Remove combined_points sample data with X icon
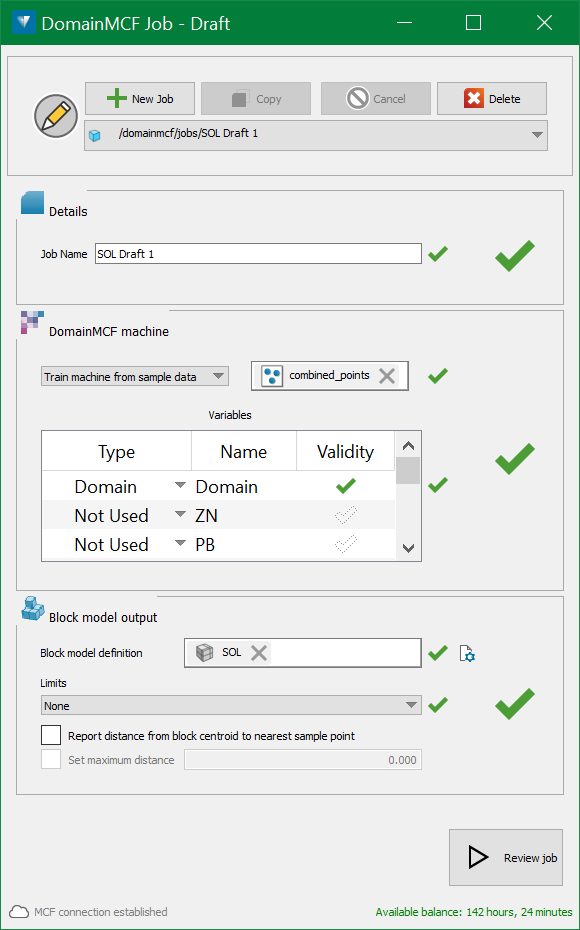Screen dimensions: 580x930 387,375
